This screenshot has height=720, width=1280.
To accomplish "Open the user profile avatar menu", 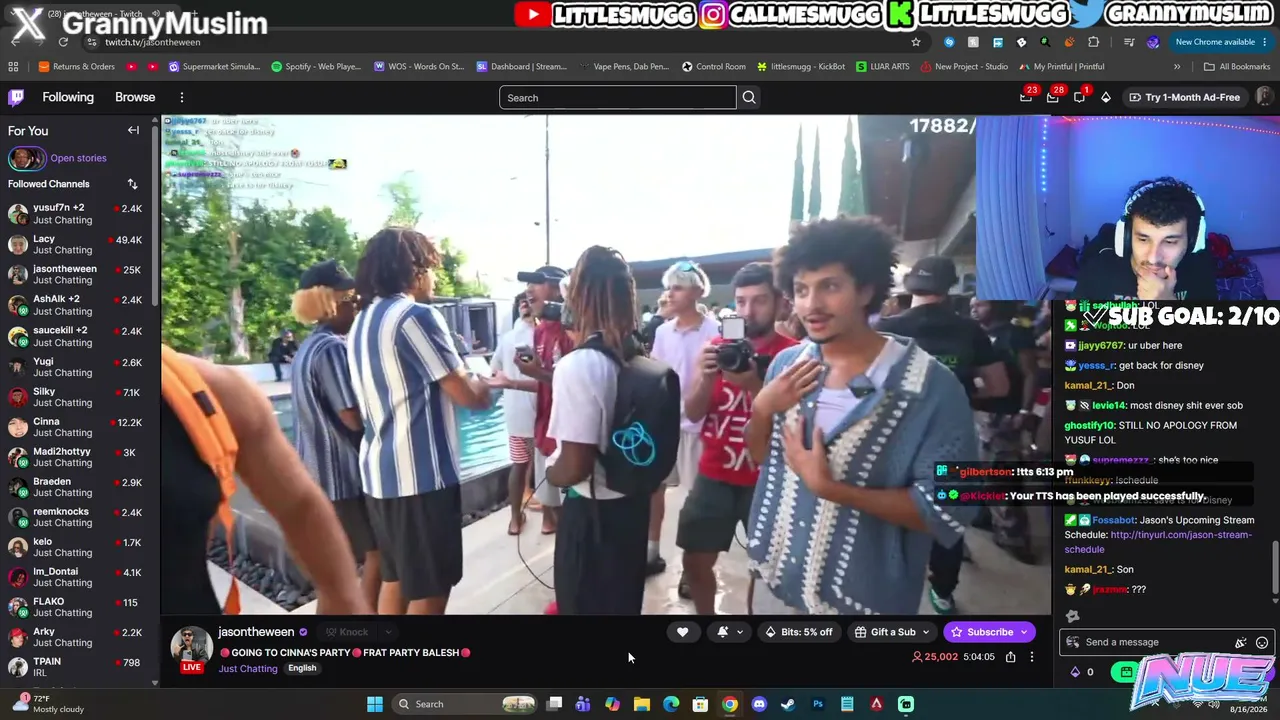I will pyautogui.click(x=1264, y=97).
